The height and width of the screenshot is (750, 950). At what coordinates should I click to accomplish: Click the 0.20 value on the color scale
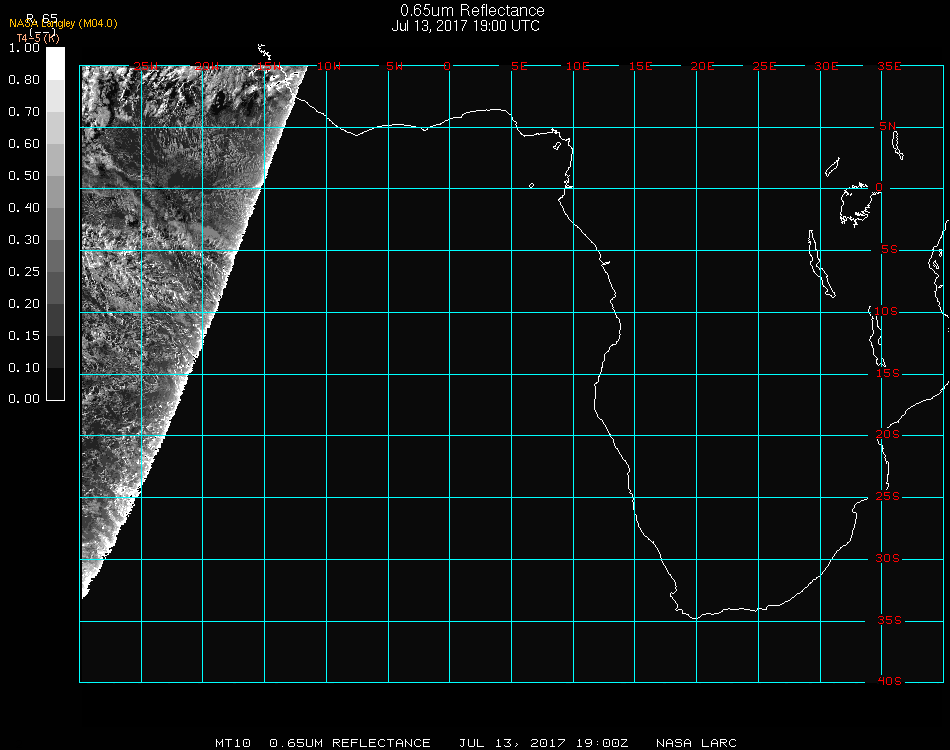point(24,304)
